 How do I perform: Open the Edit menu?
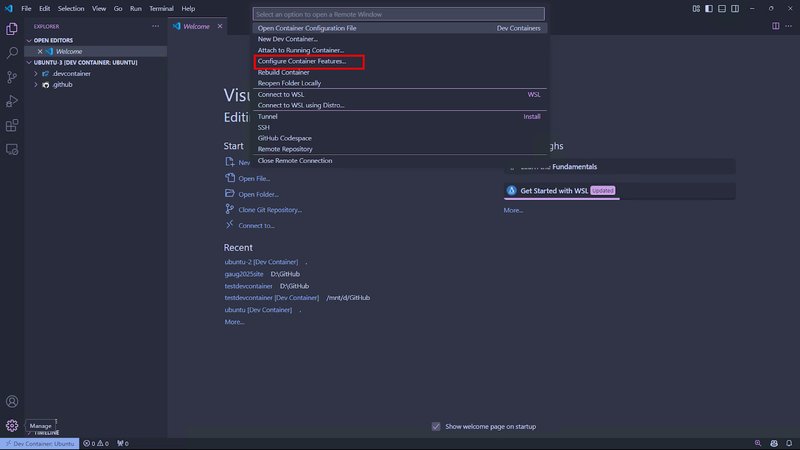(44, 9)
